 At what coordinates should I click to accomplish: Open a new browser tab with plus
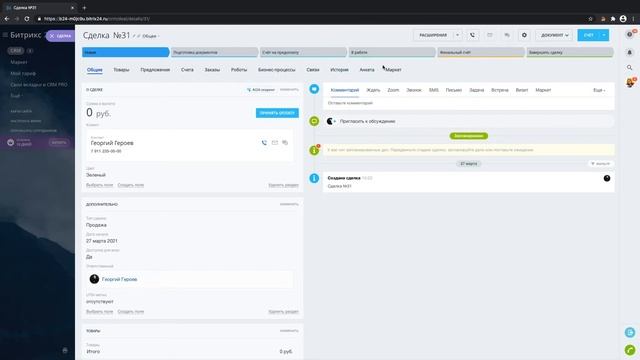coord(84,8)
